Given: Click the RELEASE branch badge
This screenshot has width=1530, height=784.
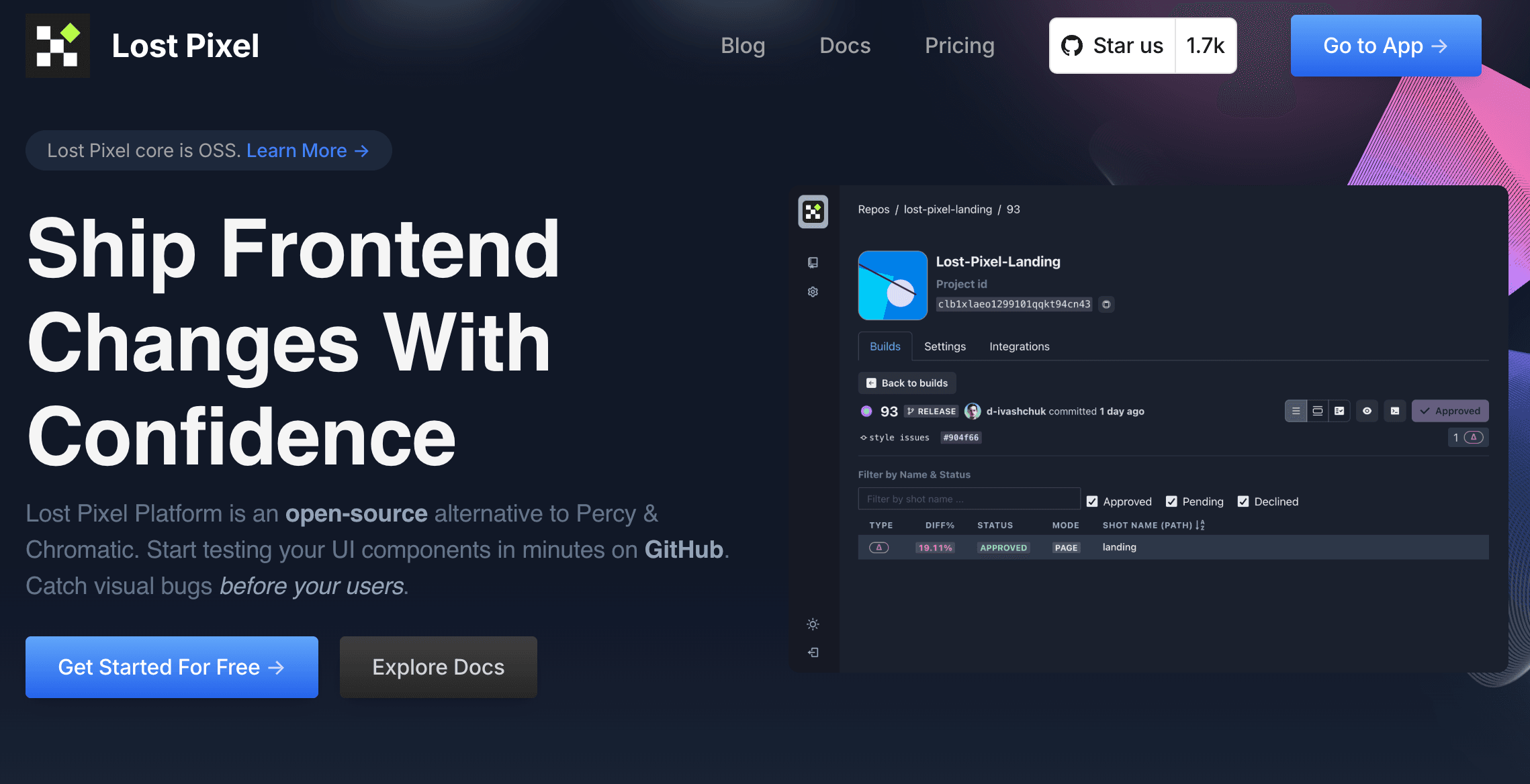Looking at the screenshot, I should [x=931, y=411].
